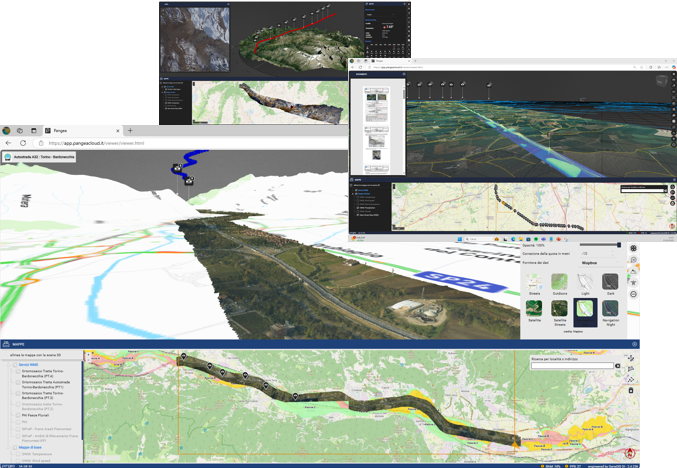Open the MAPPE panel settings icon

click(634, 344)
